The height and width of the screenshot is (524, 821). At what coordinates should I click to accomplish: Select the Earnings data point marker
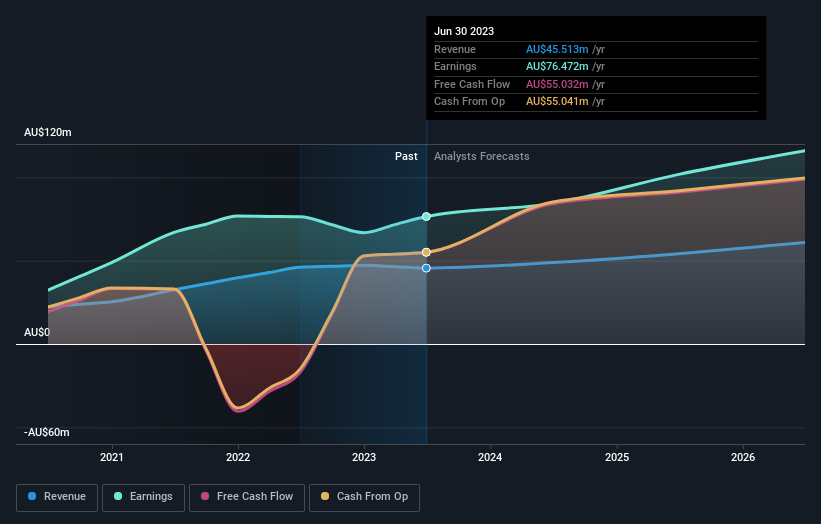(426, 217)
